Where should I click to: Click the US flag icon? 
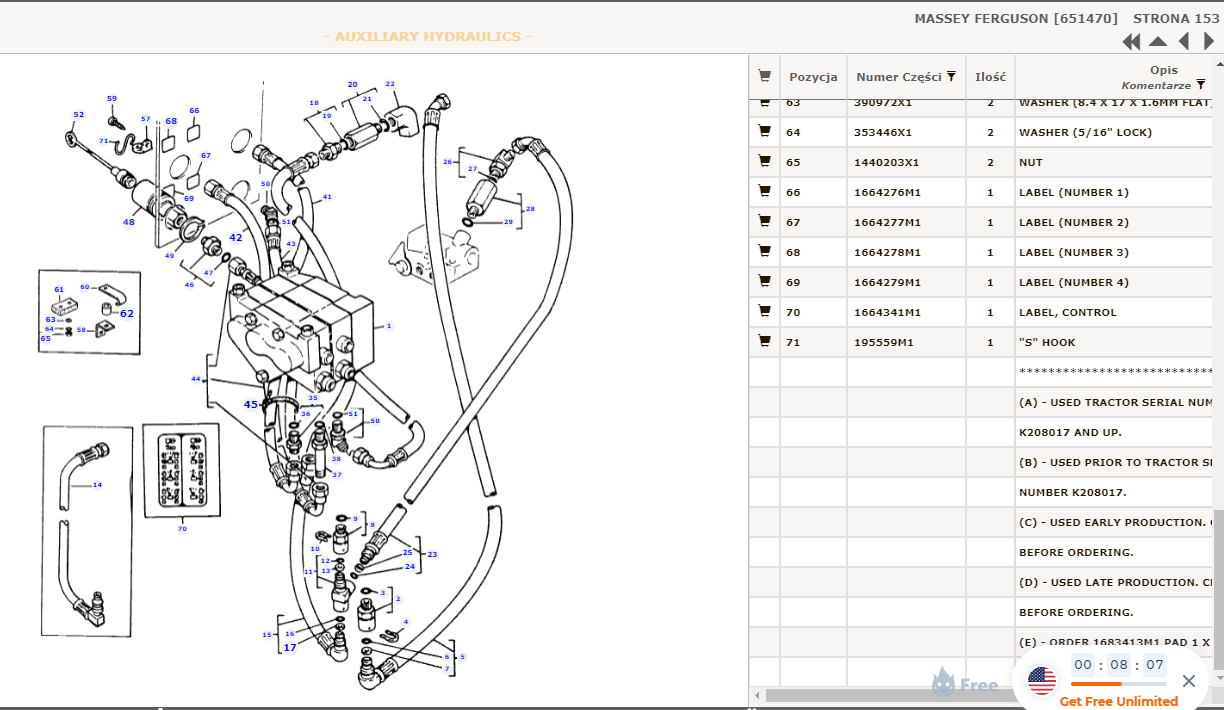[1042, 681]
